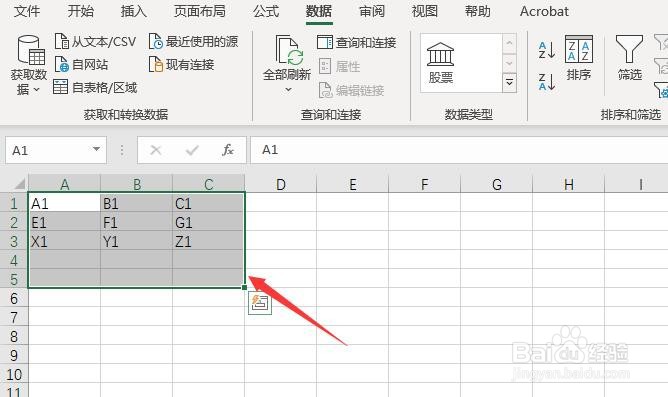Import data via 从文本/CSV
Image resolution: width=668 pixels, height=397 pixels.
click(95, 41)
